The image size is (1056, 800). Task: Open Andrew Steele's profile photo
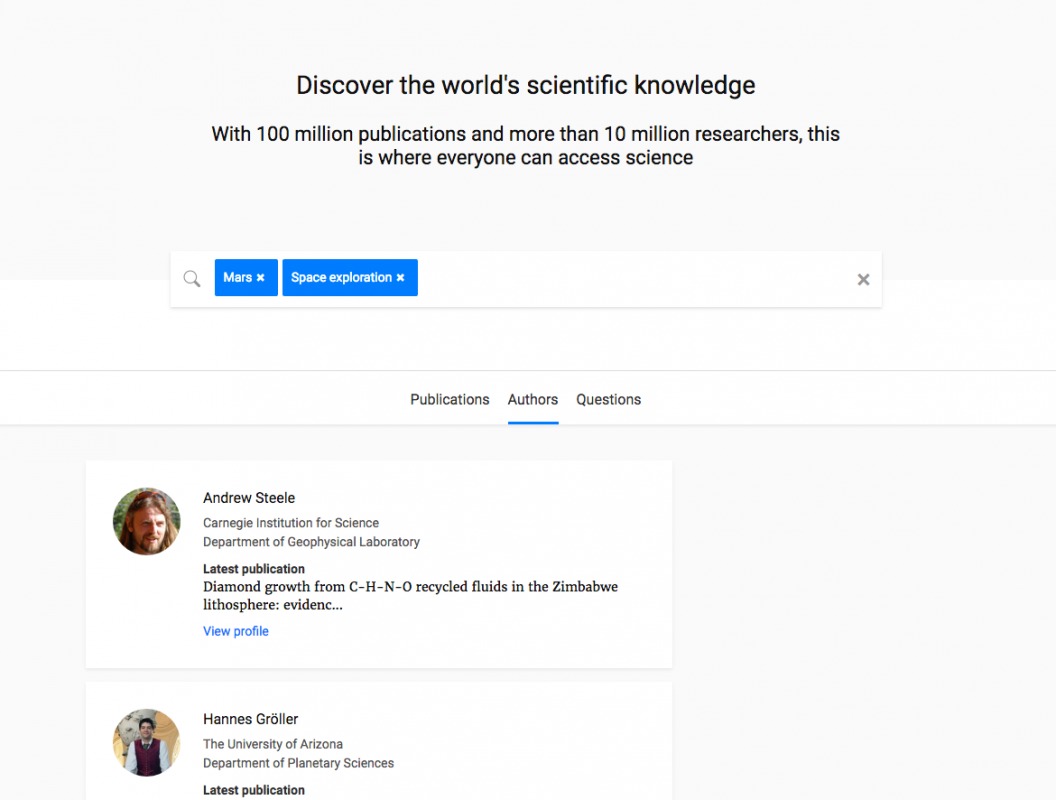tap(146, 521)
